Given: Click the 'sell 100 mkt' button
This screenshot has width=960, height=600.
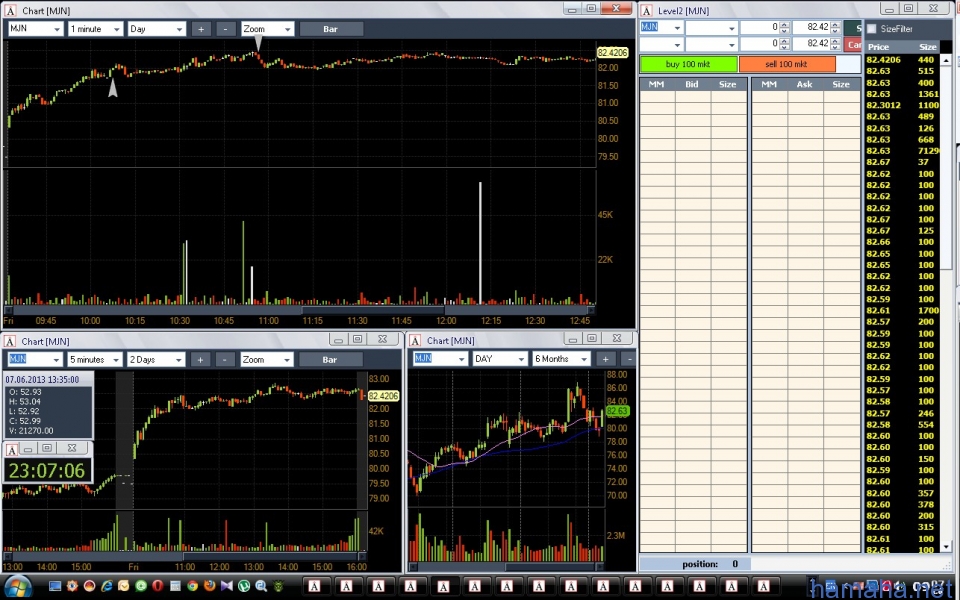Looking at the screenshot, I should tap(787, 64).
